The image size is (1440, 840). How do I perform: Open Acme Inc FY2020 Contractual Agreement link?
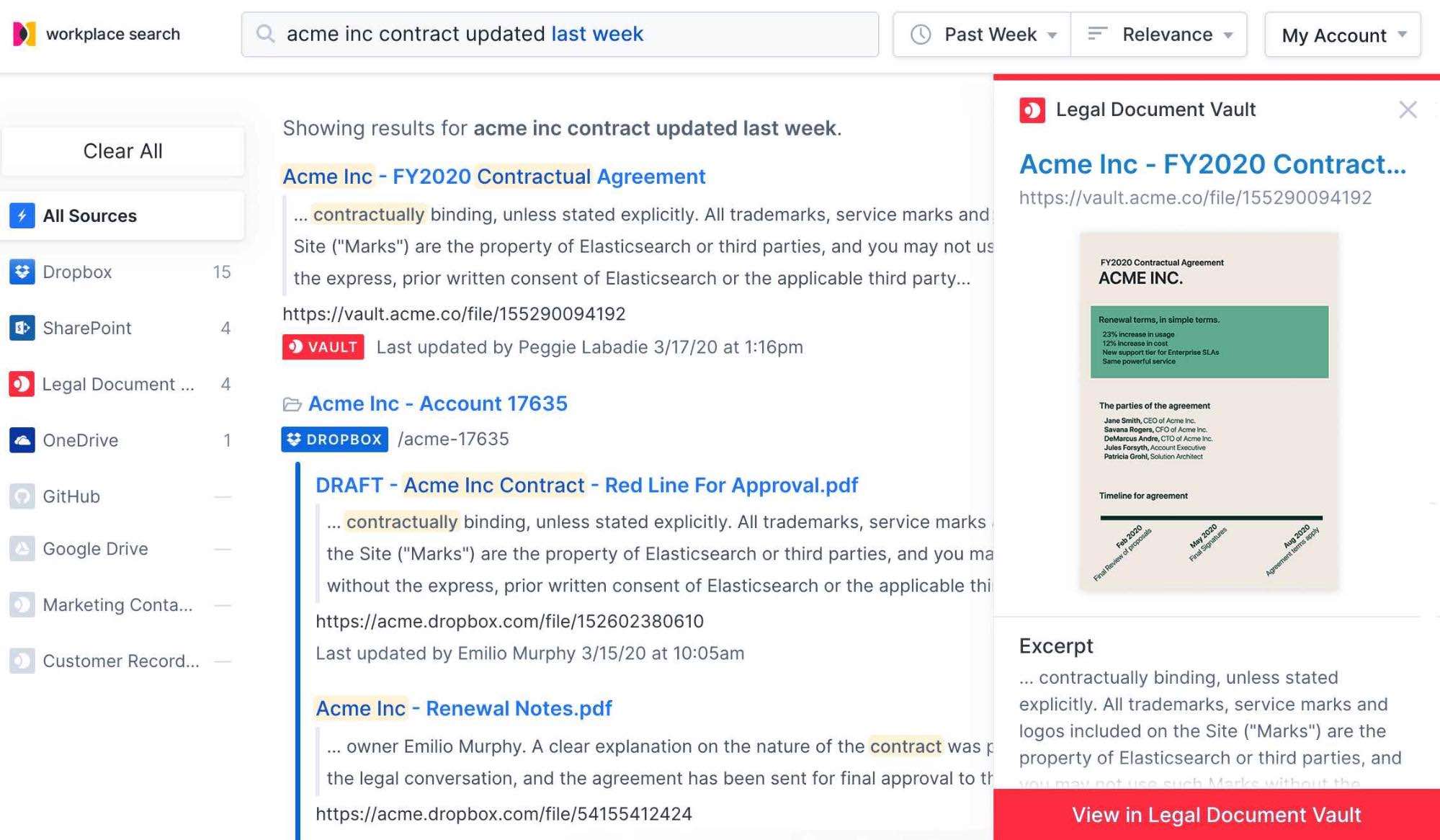click(495, 176)
